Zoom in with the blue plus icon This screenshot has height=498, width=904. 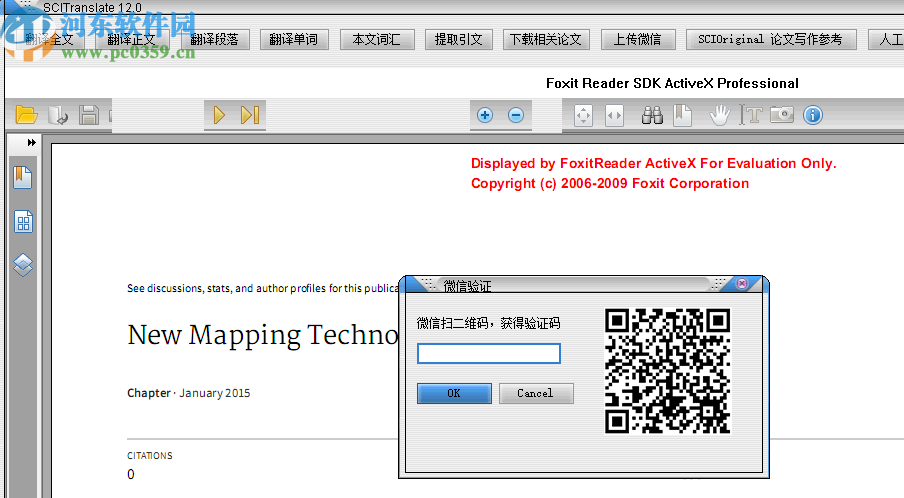(x=485, y=115)
